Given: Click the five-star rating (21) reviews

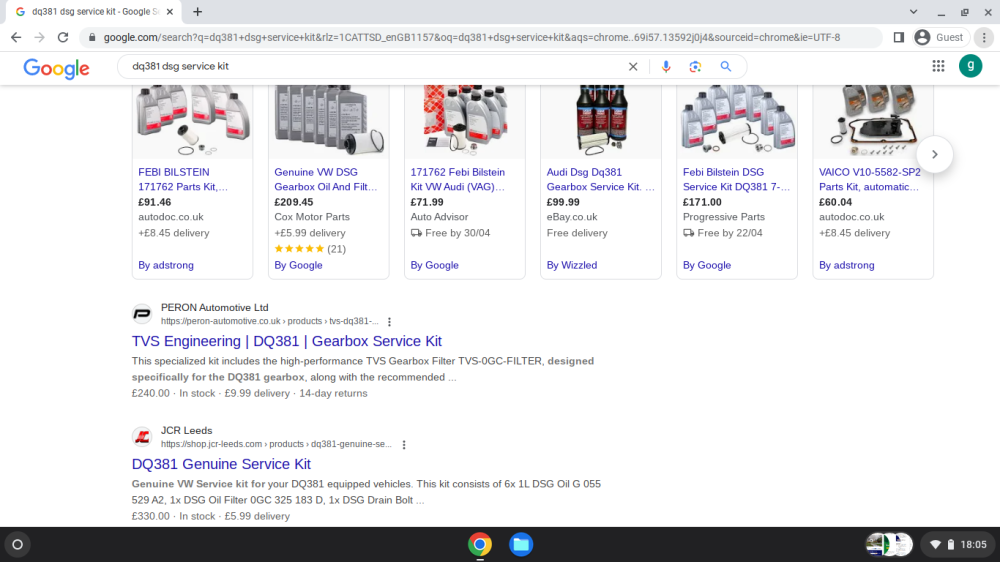Looking at the screenshot, I should click(310, 249).
